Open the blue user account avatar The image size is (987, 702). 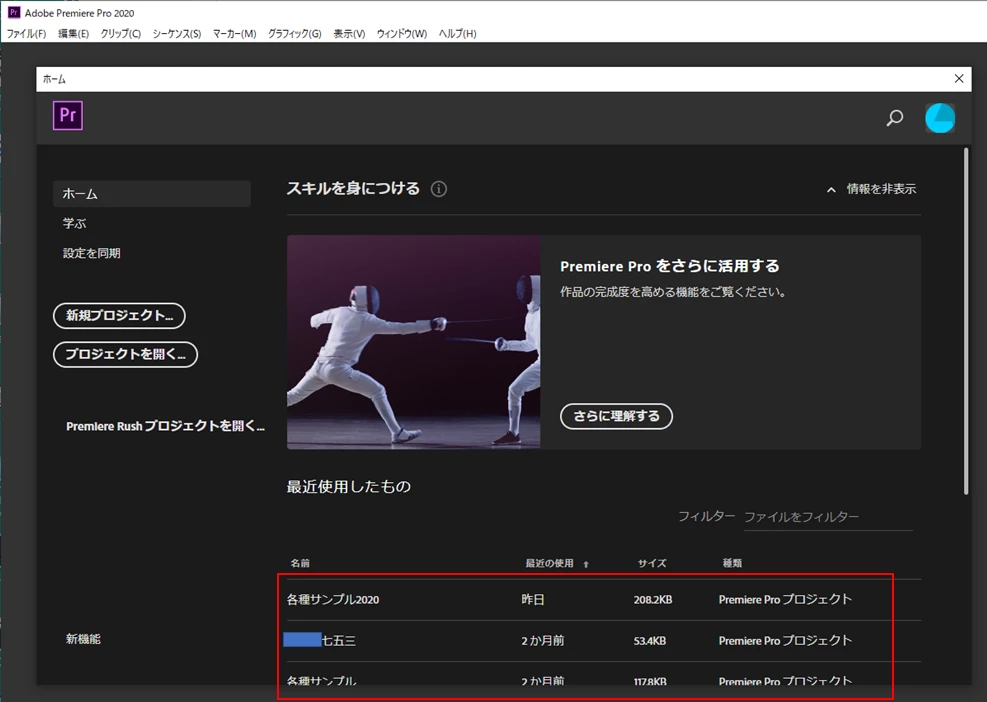click(940, 118)
